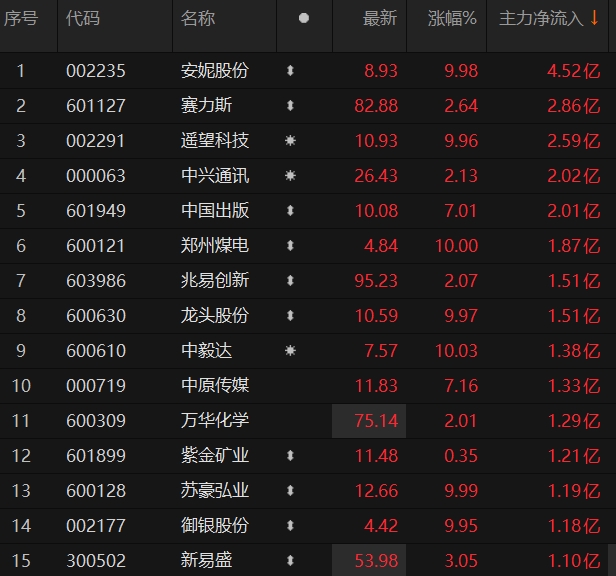Click the orange descending sort arrow
The height and width of the screenshot is (576, 616).
(594, 19)
